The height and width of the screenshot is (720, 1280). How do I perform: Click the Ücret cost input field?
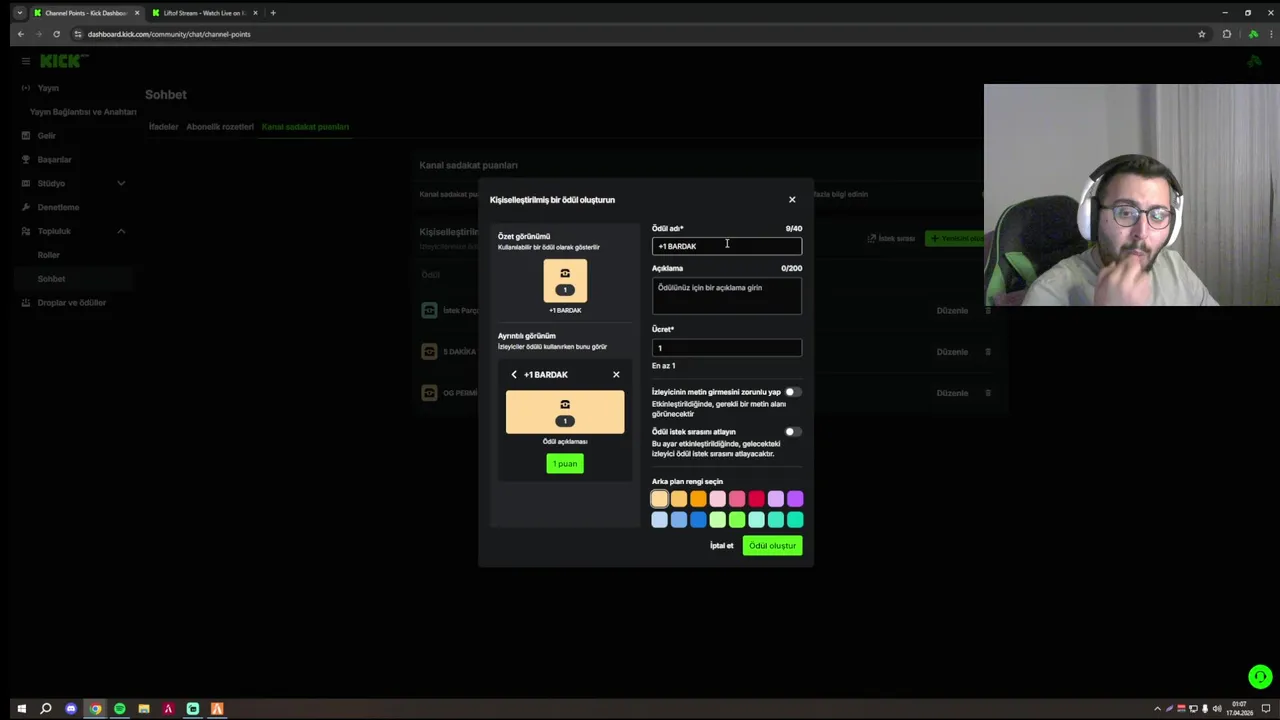[x=727, y=348]
